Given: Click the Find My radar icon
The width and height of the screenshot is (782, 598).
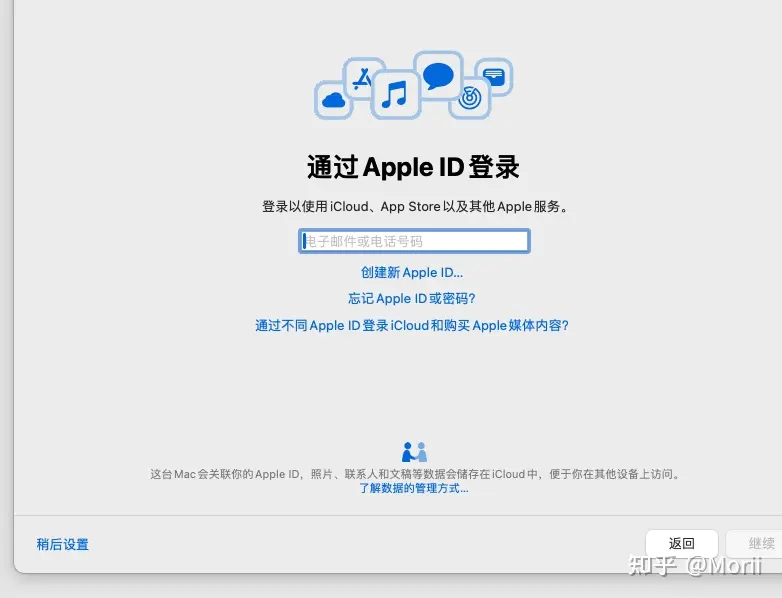Looking at the screenshot, I should (x=470, y=98).
